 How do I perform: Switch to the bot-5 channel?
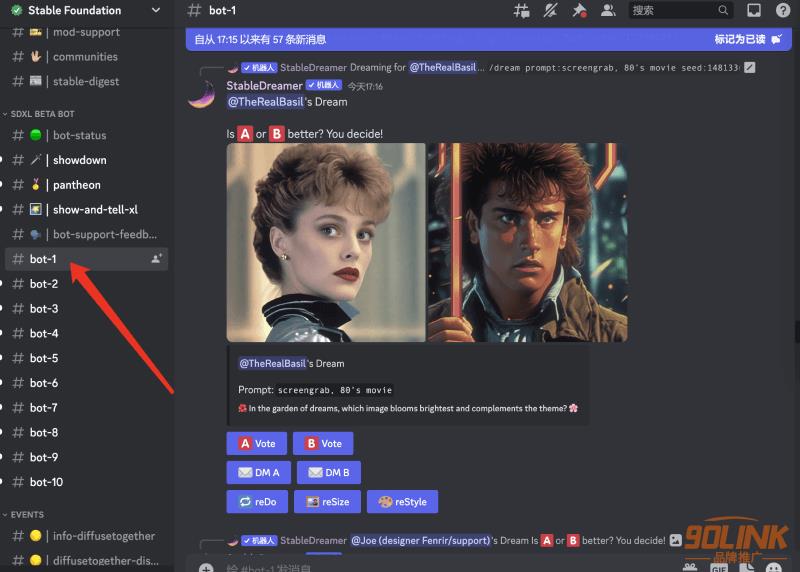[87, 358]
